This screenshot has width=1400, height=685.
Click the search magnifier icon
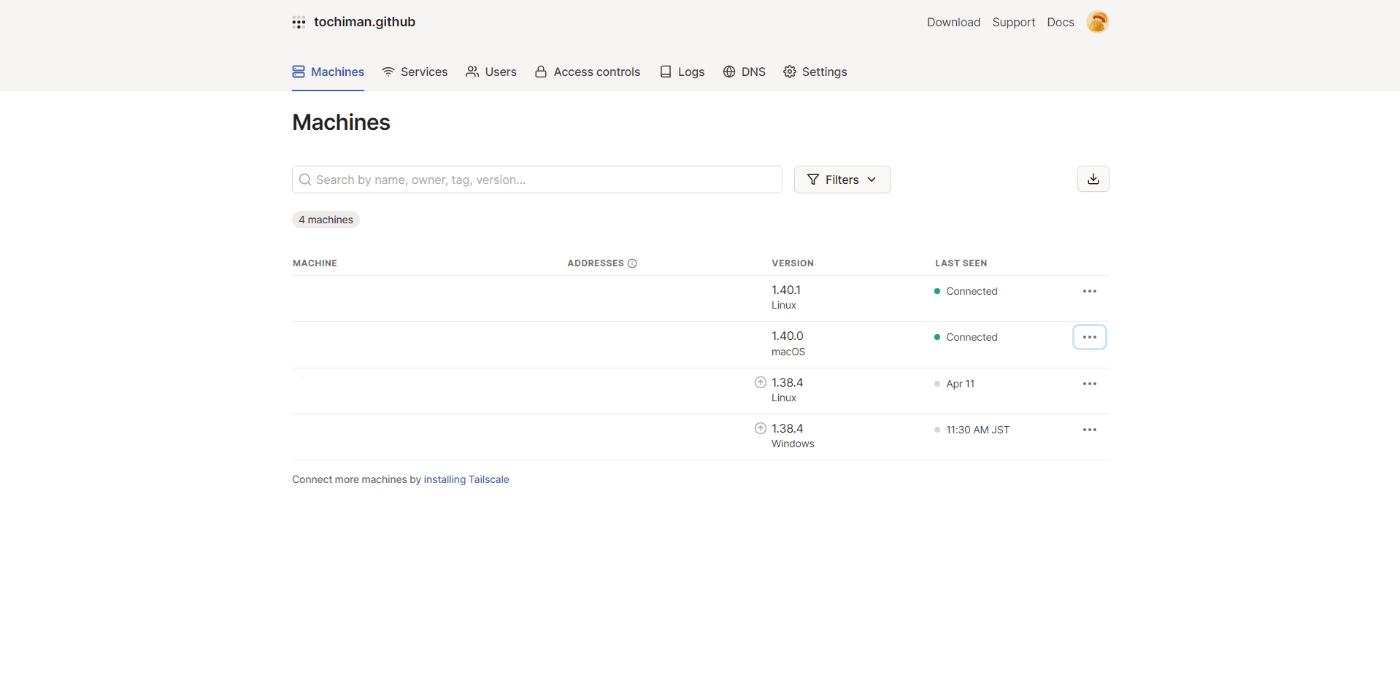coord(305,180)
